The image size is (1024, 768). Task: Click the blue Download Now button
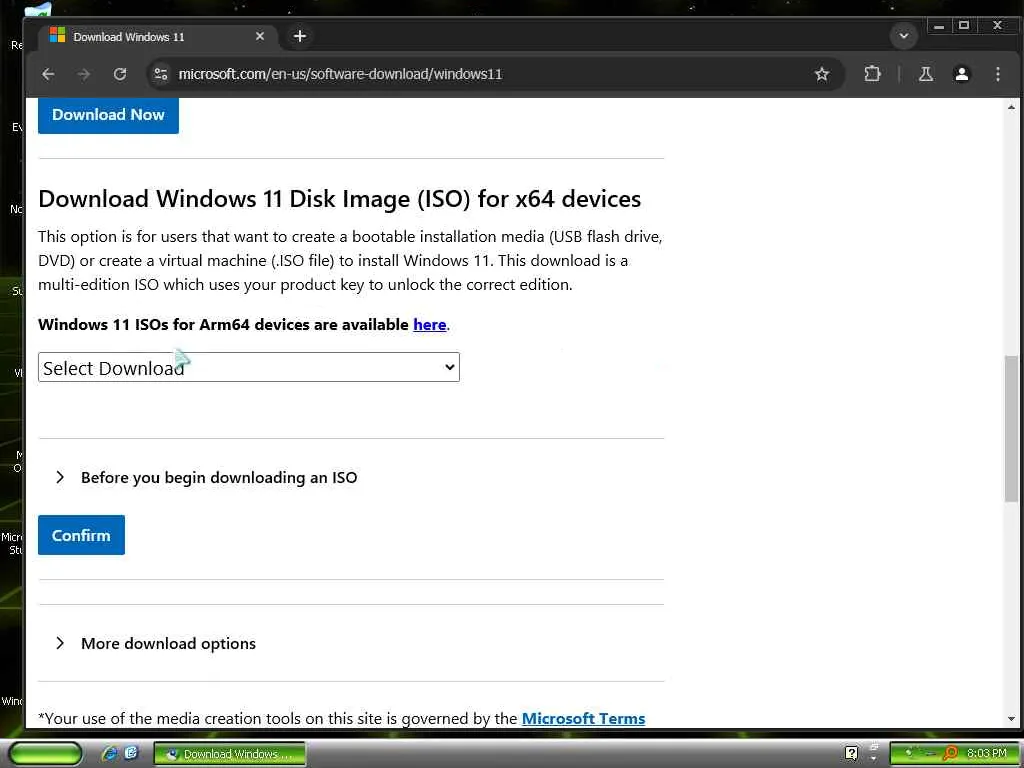[108, 115]
